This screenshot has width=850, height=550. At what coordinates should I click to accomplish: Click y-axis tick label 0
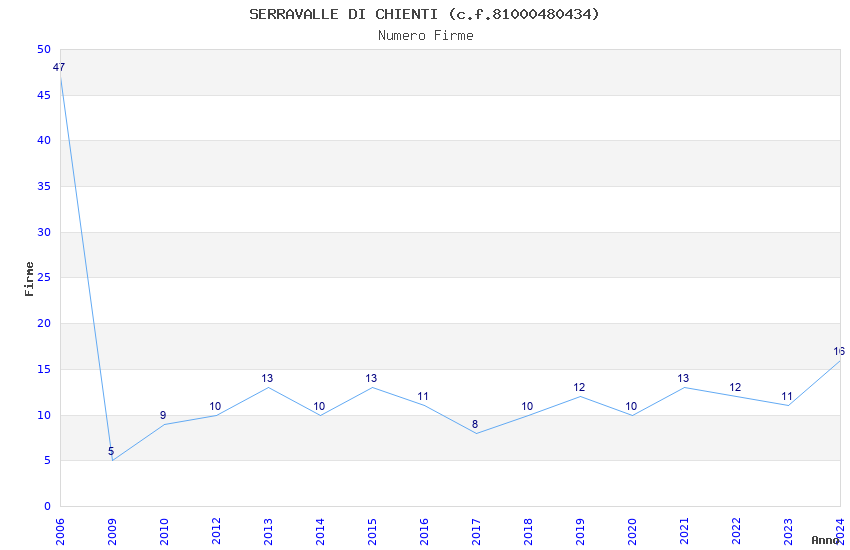(x=47, y=507)
